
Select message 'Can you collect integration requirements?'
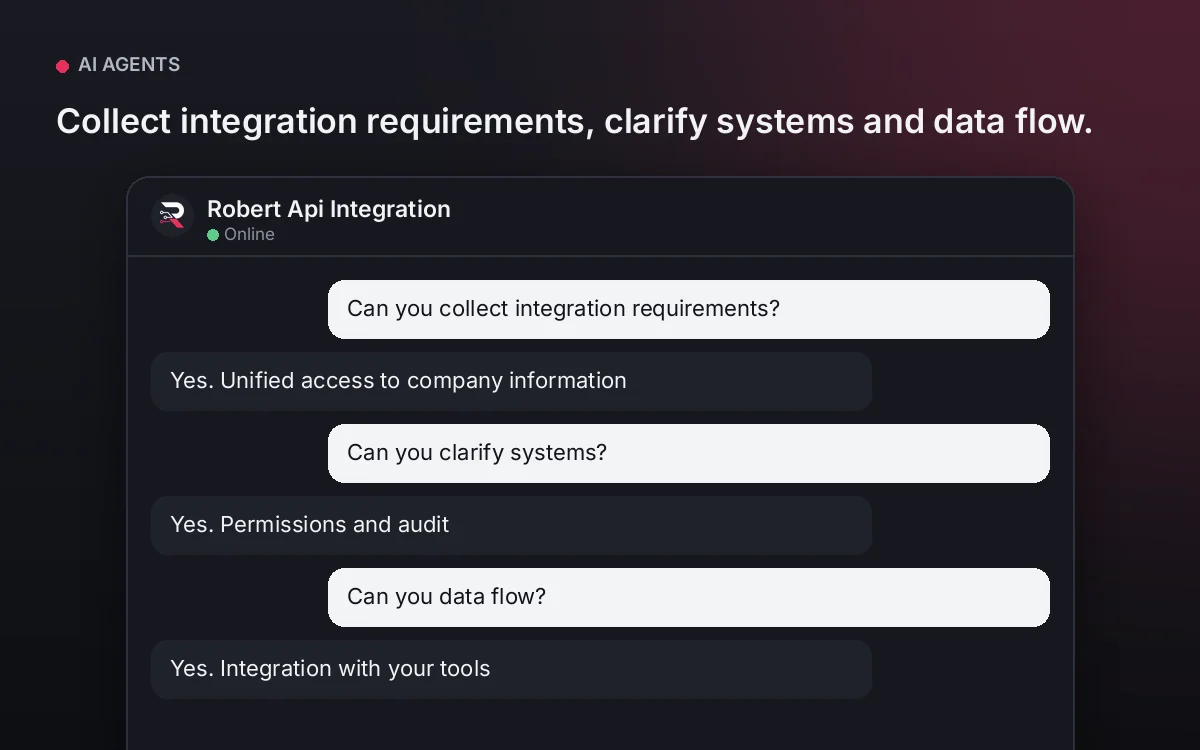tap(689, 309)
